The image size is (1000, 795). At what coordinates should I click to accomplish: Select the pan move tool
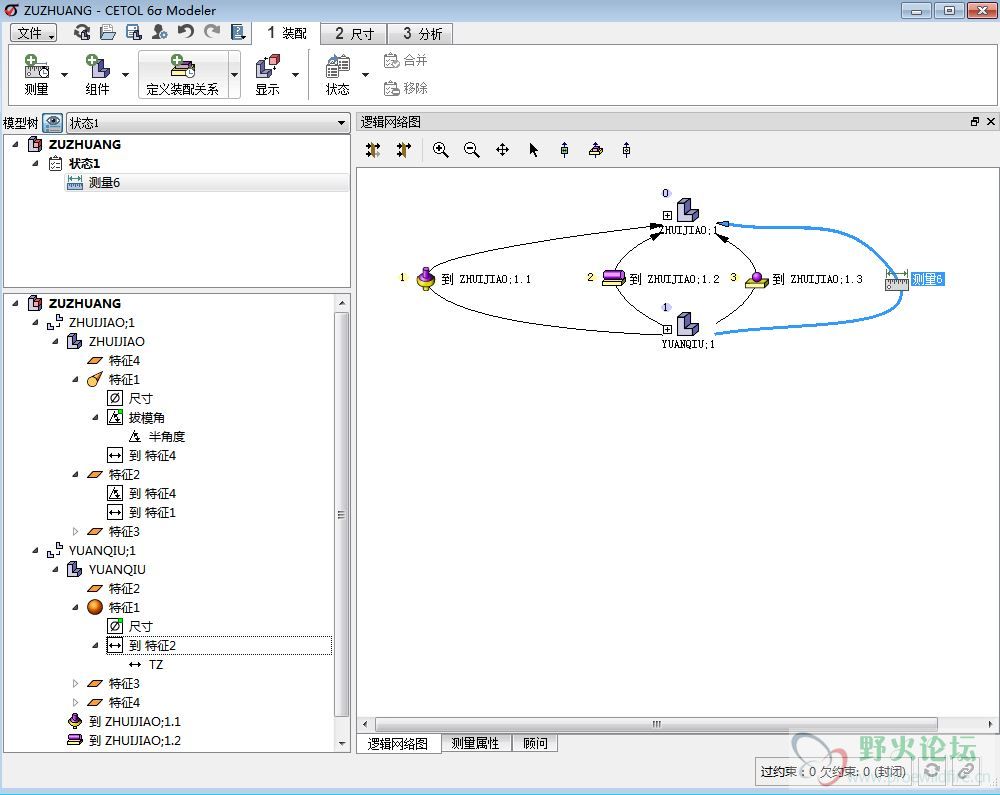tap(503, 150)
